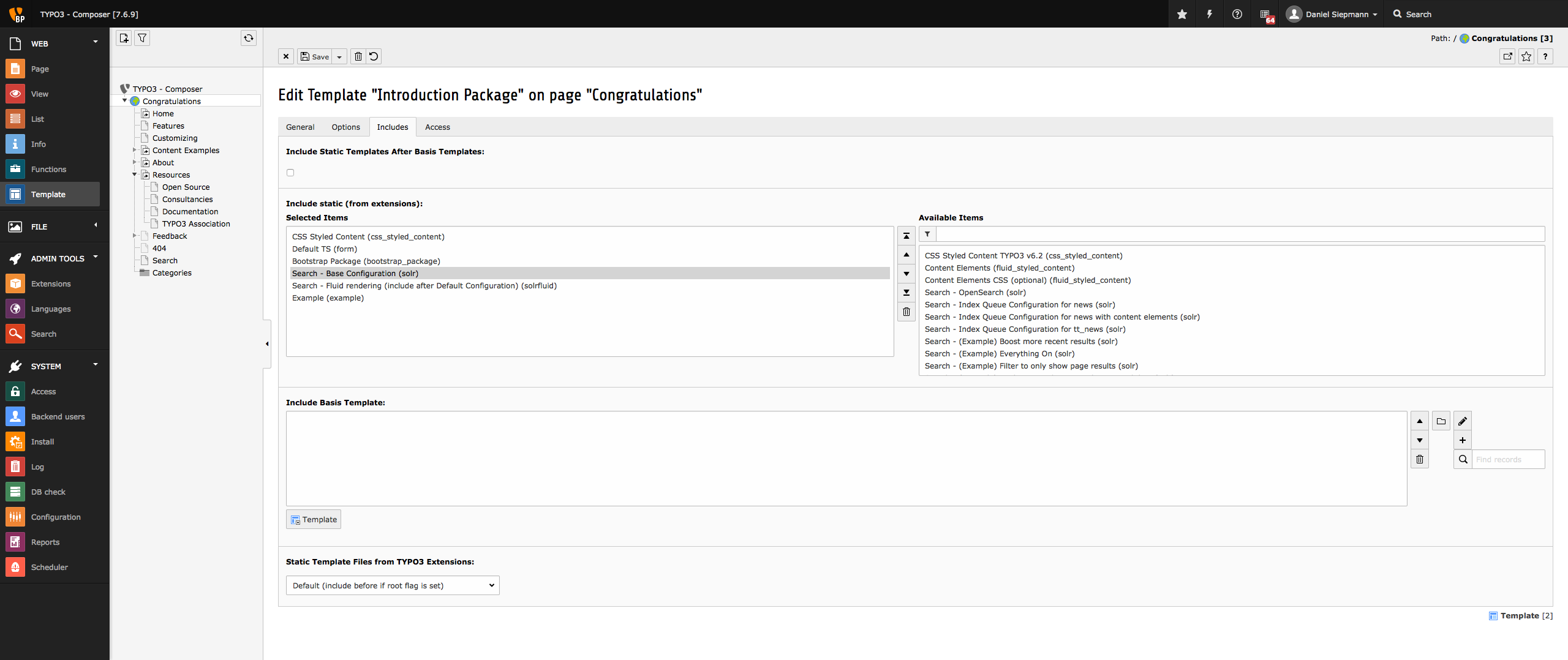Open record in new window icon
This screenshot has width=1568, height=660.
coord(1508,56)
